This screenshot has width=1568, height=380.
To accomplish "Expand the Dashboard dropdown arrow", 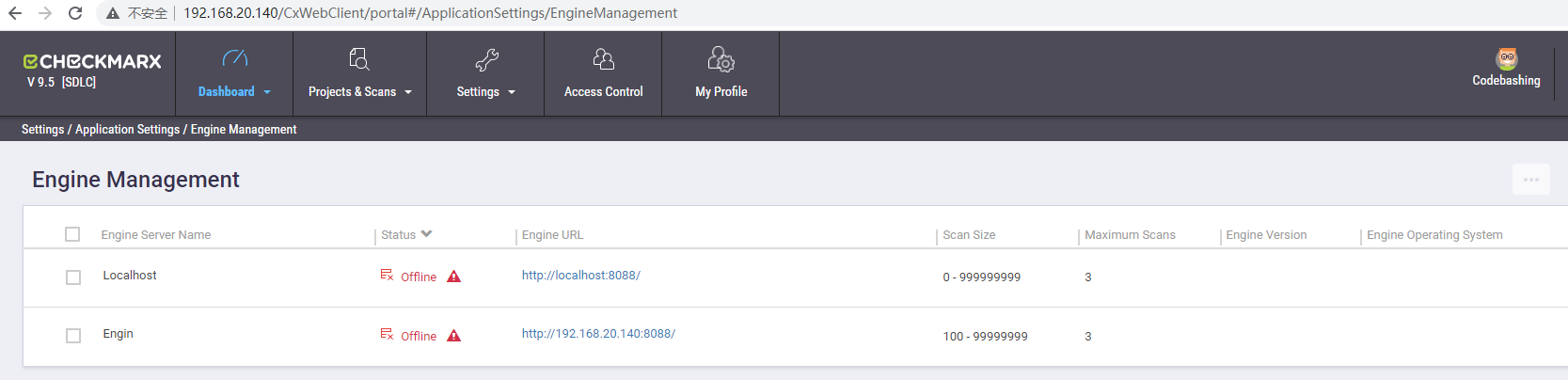I will 267,92.
